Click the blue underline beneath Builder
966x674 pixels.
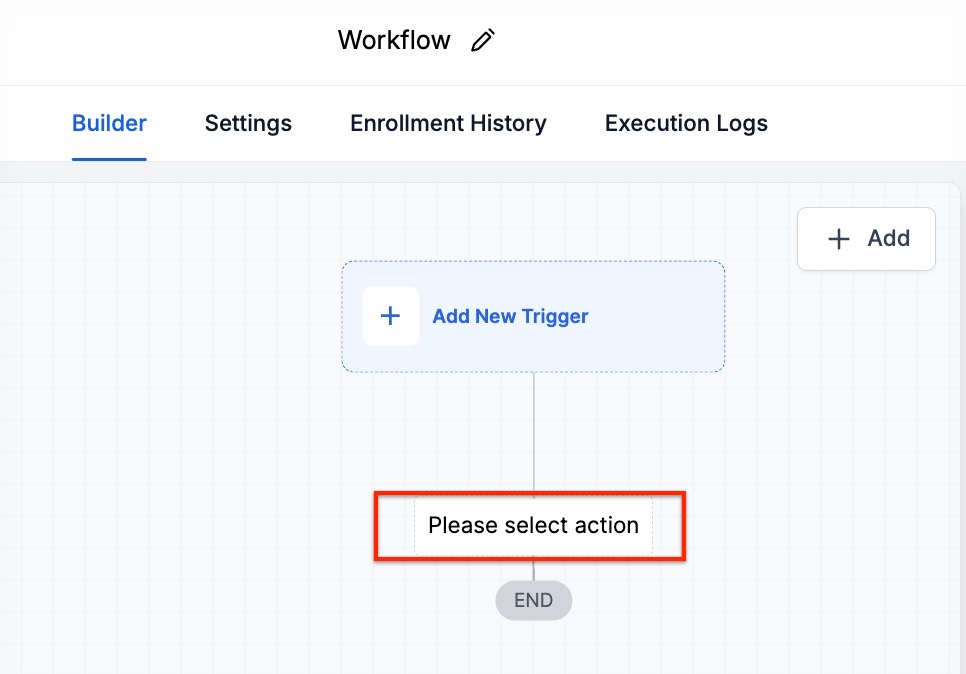109,159
